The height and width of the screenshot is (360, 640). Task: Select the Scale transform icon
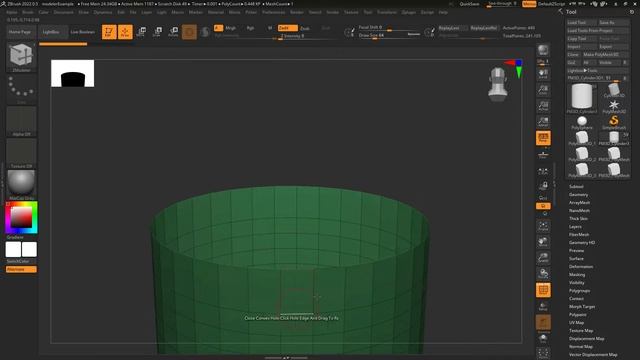click(157, 32)
